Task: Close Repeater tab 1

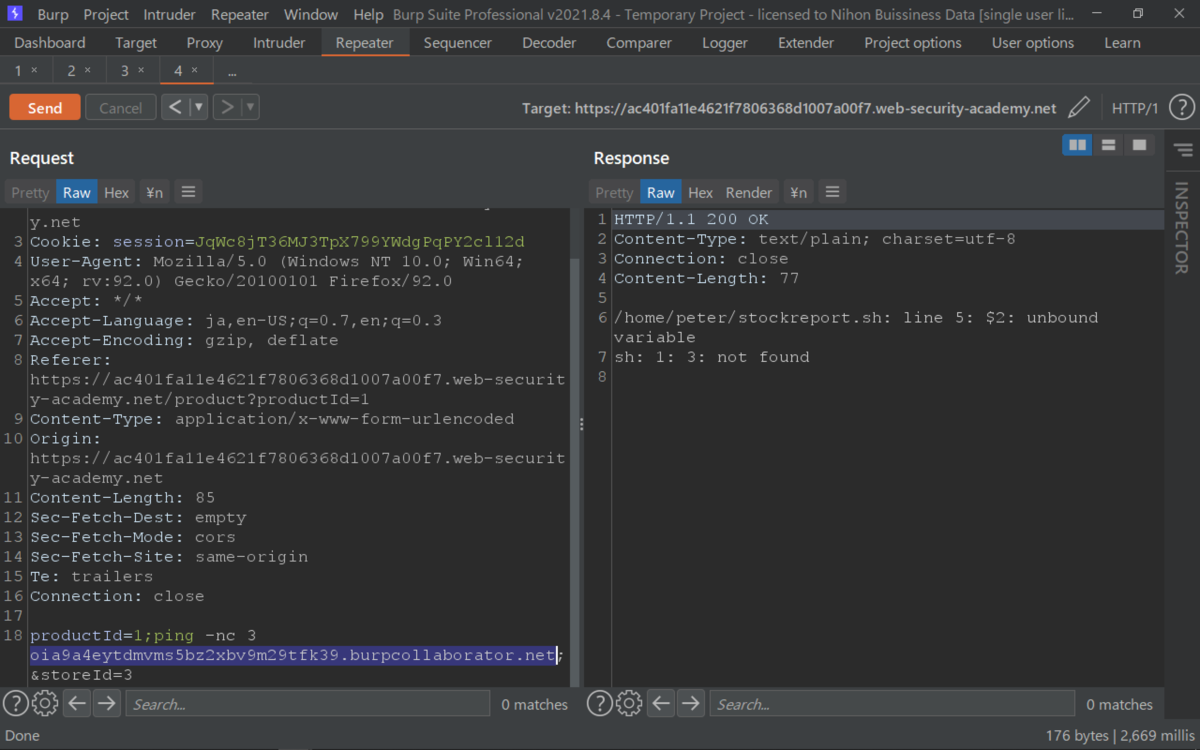Action: (34, 71)
